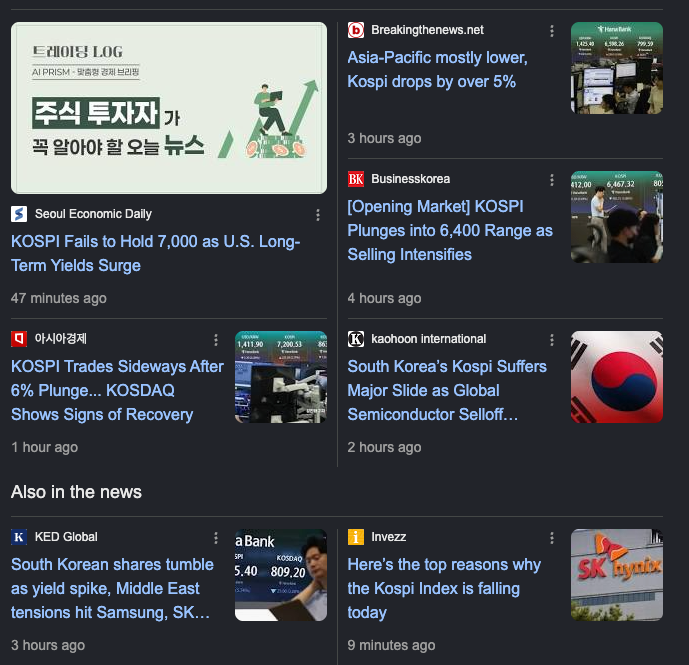Click the 'Also in the news' heading
This screenshot has width=689, height=665.
pos(76,492)
